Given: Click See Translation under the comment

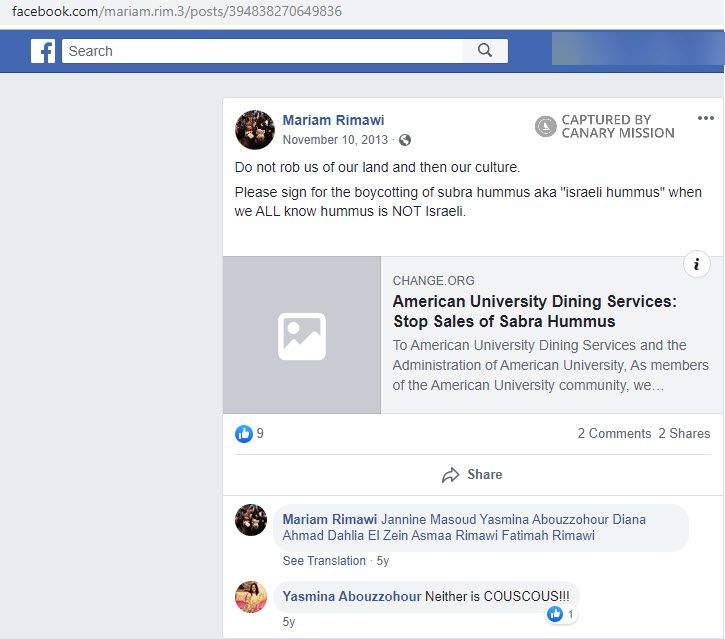Looking at the screenshot, I should [x=324, y=561].
